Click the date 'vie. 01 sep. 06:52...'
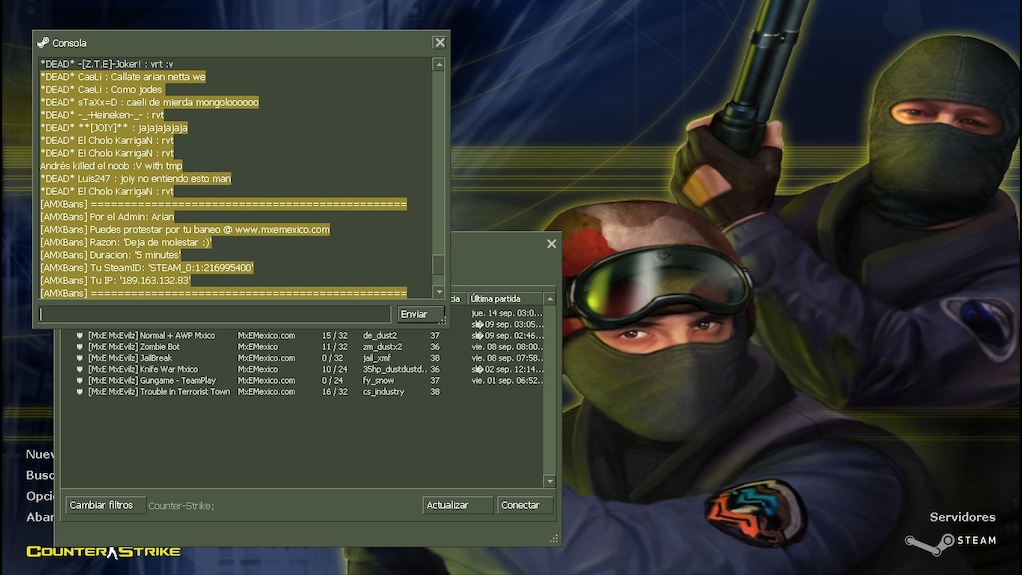Image resolution: width=1022 pixels, height=575 pixels. (507, 381)
